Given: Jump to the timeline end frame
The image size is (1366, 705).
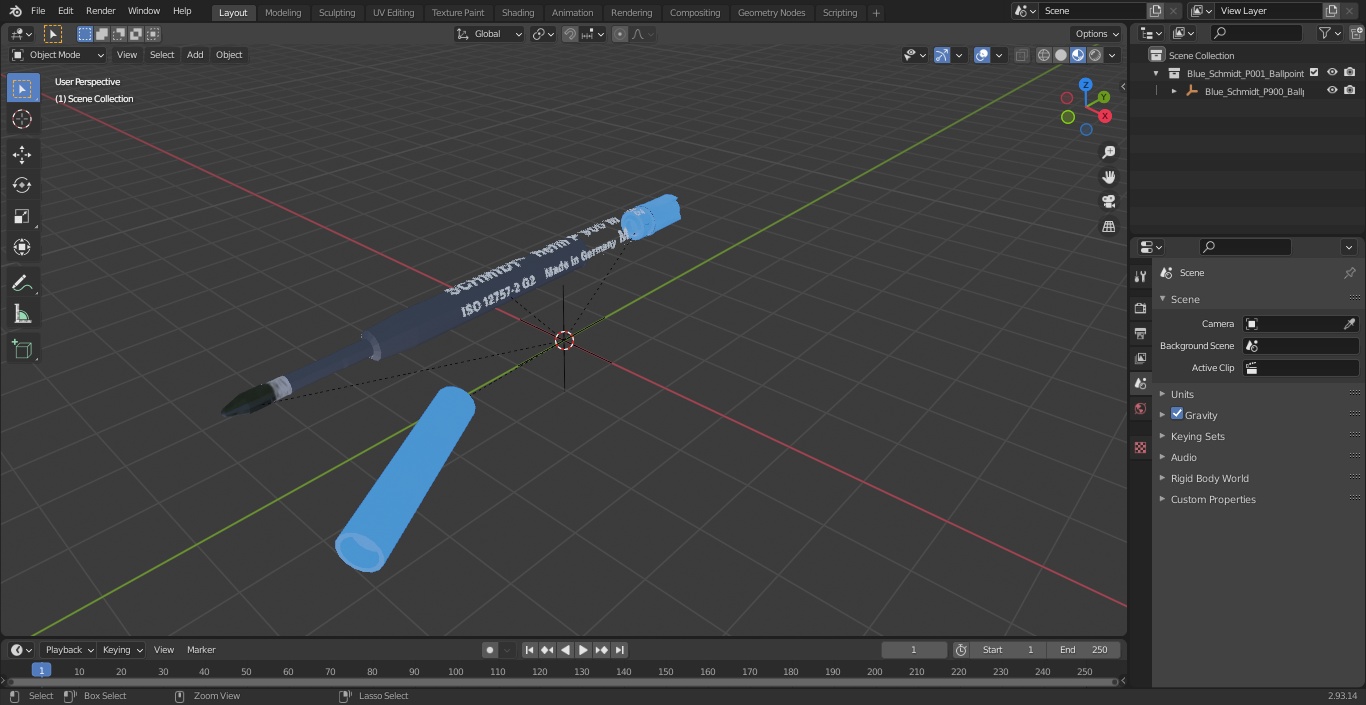Looking at the screenshot, I should [620, 650].
